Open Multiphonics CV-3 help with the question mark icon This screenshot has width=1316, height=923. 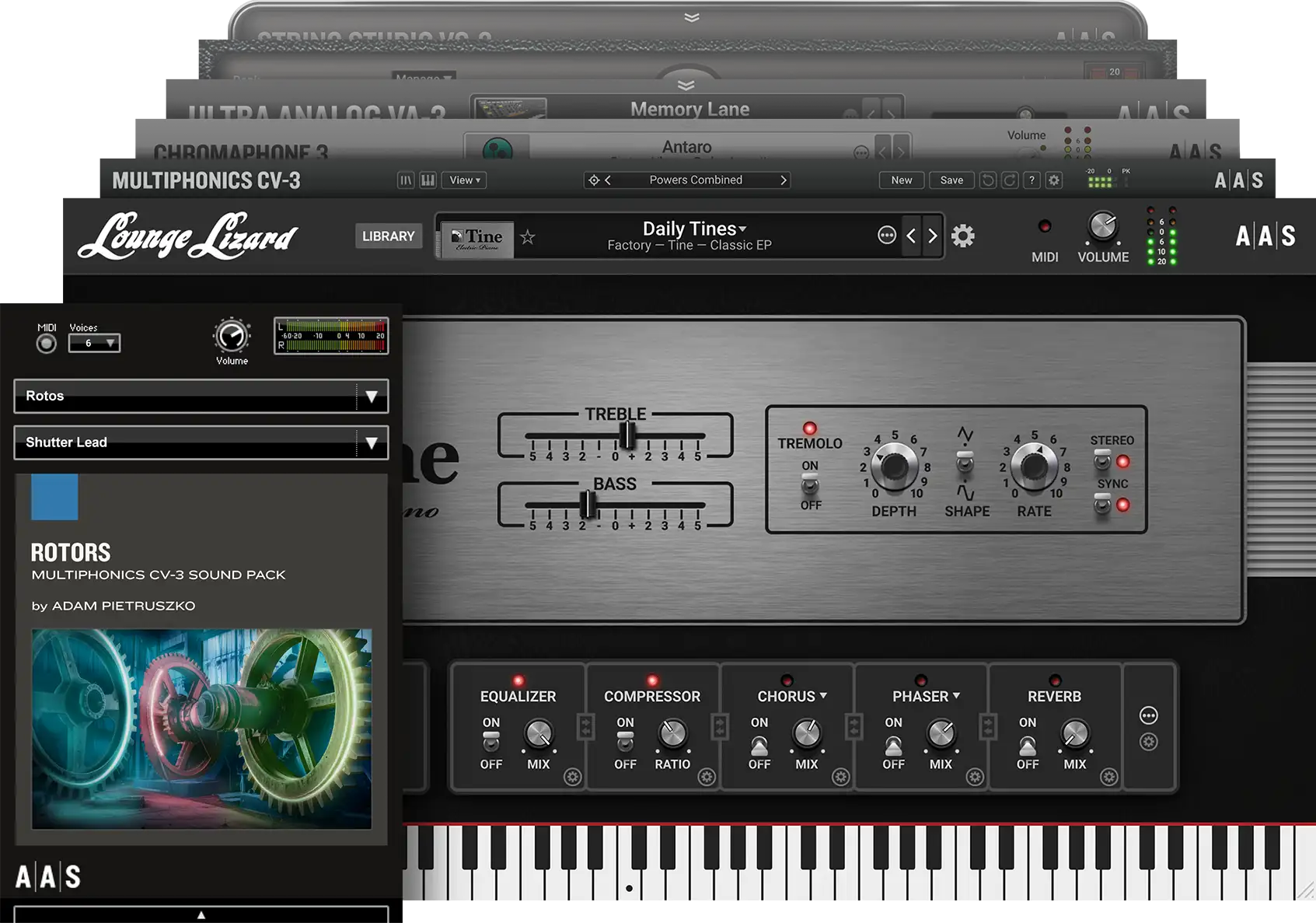(x=1032, y=180)
